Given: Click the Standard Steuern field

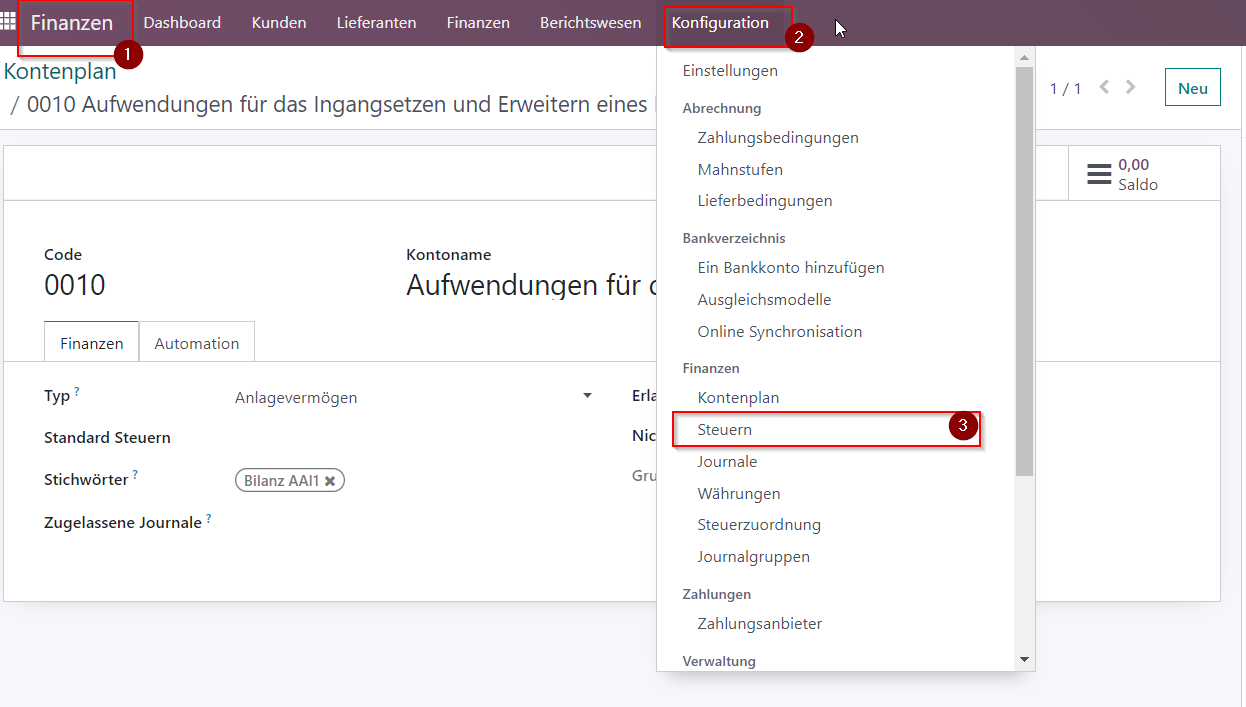Looking at the screenshot, I should [x=414, y=438].
